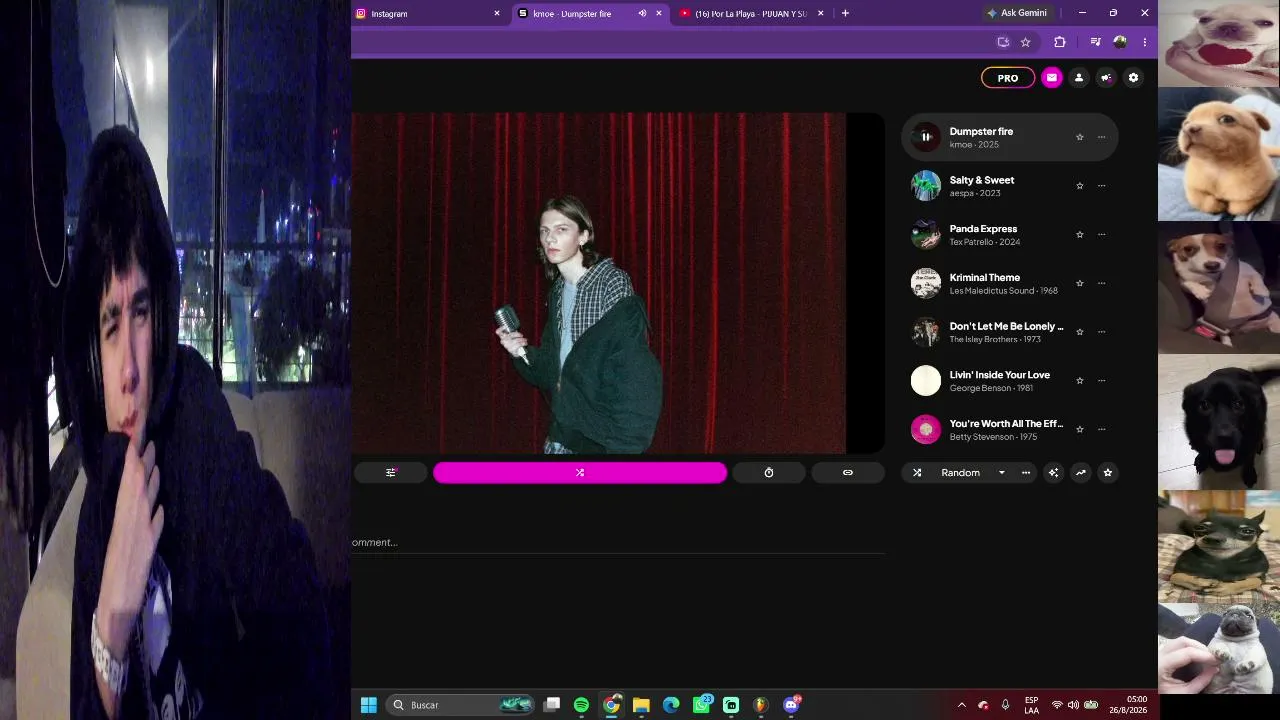Open the Chrome media controls icon
This screenshot has height=720, width=1280.
[x=1096, y=42]
